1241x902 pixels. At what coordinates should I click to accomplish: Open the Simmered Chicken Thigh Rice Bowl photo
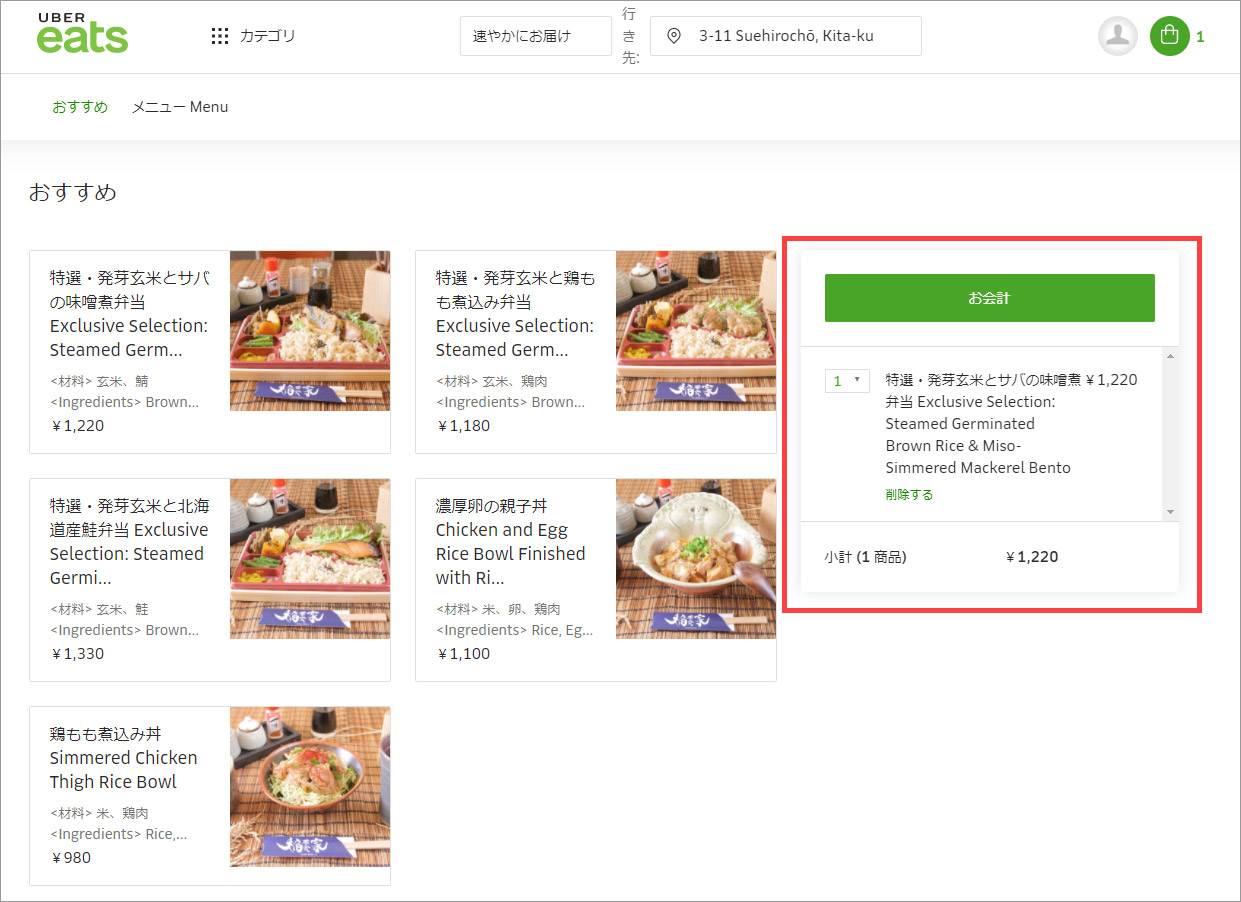click(x=310, y=787)
